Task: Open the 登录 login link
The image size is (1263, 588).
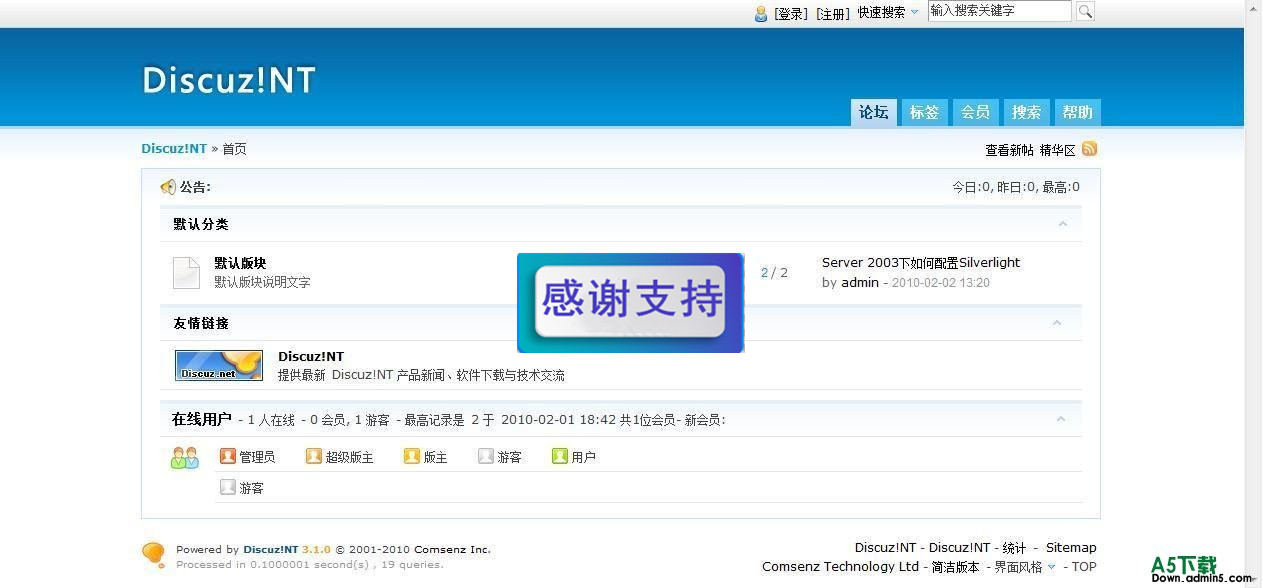Action: point(791,13)
